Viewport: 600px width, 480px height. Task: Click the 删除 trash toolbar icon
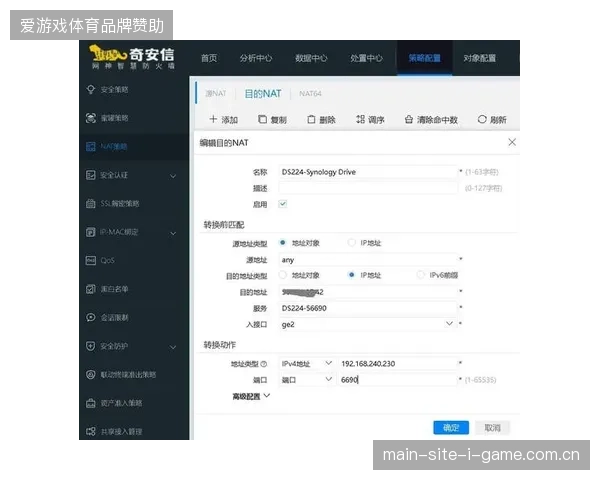(x=311, y=119)
